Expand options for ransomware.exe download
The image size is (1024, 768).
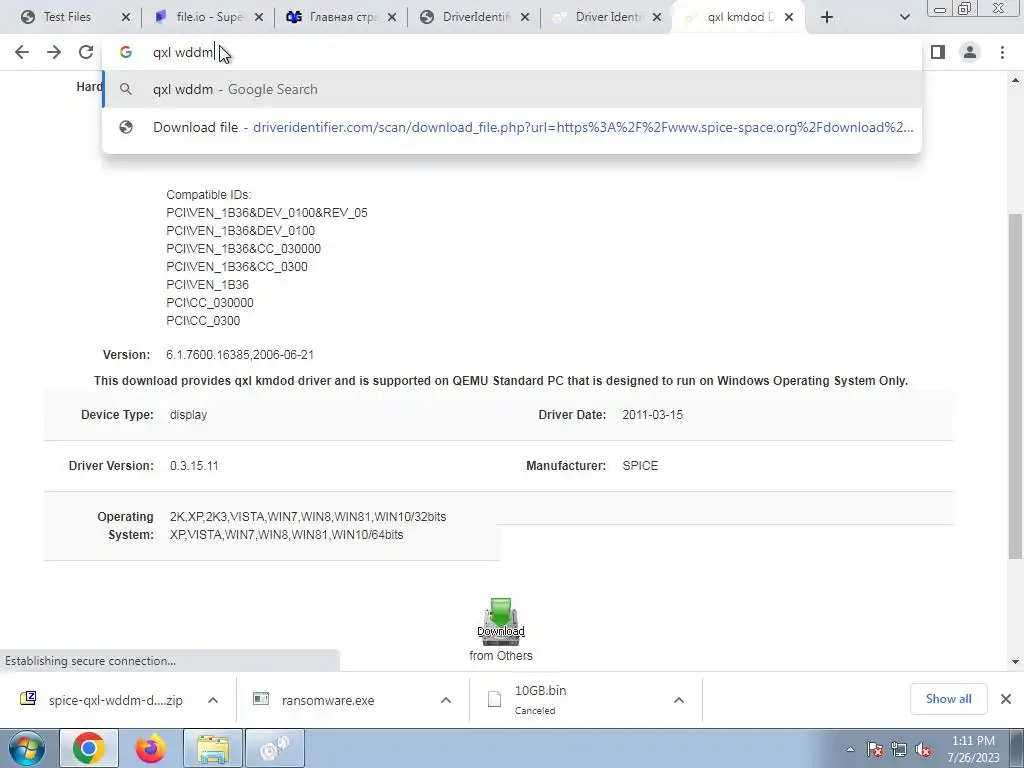[x=445, y=700]
